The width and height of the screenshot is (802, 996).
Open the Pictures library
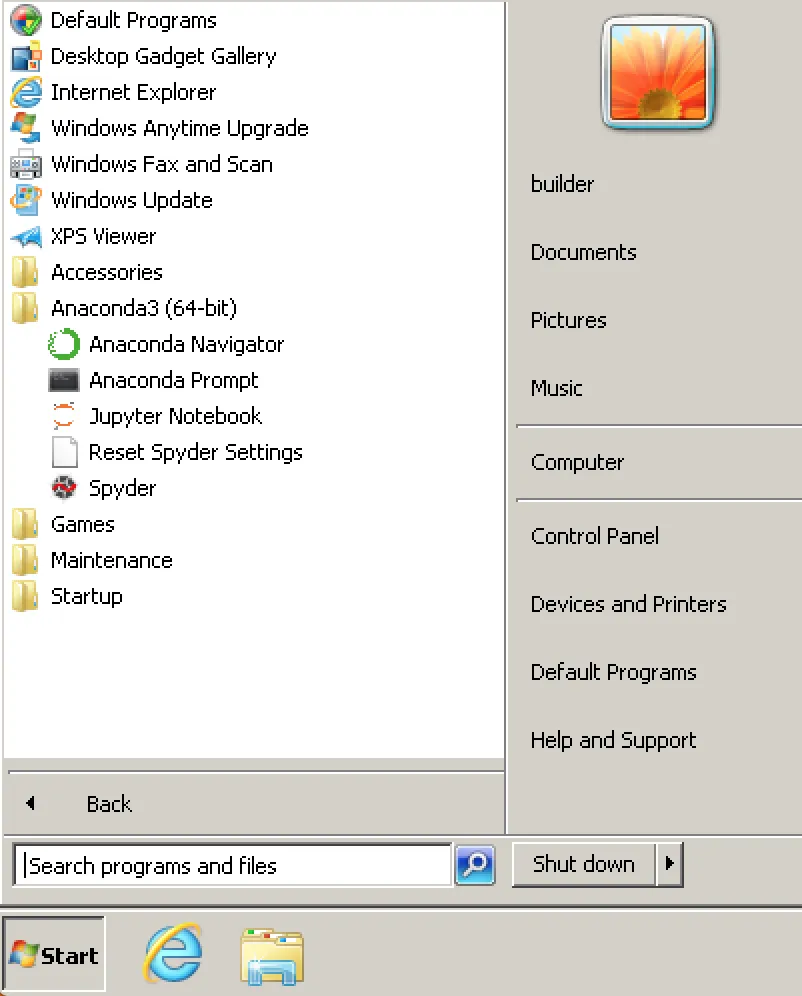(568, 320)
